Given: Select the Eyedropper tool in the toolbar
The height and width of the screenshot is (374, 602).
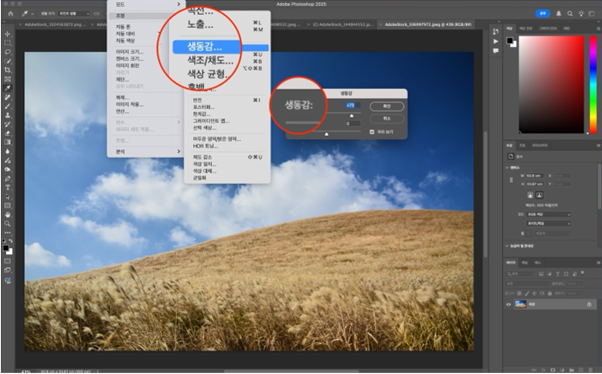Looking at the screenshot, I should click(x=7, y=88).
